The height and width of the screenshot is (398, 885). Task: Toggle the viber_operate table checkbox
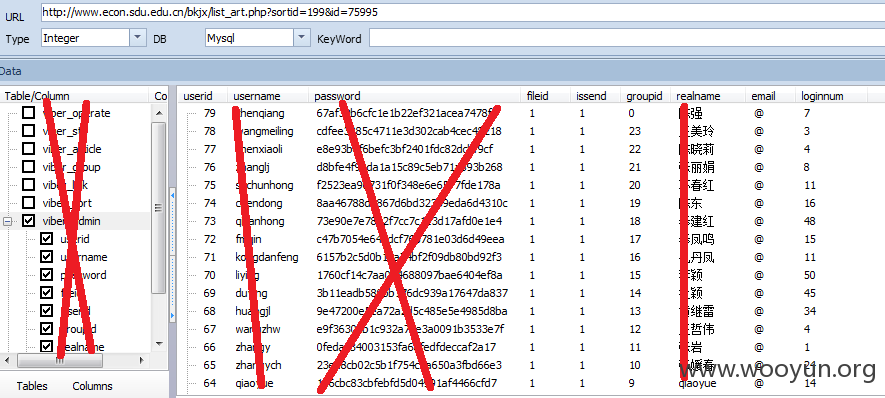click(28, 113)
